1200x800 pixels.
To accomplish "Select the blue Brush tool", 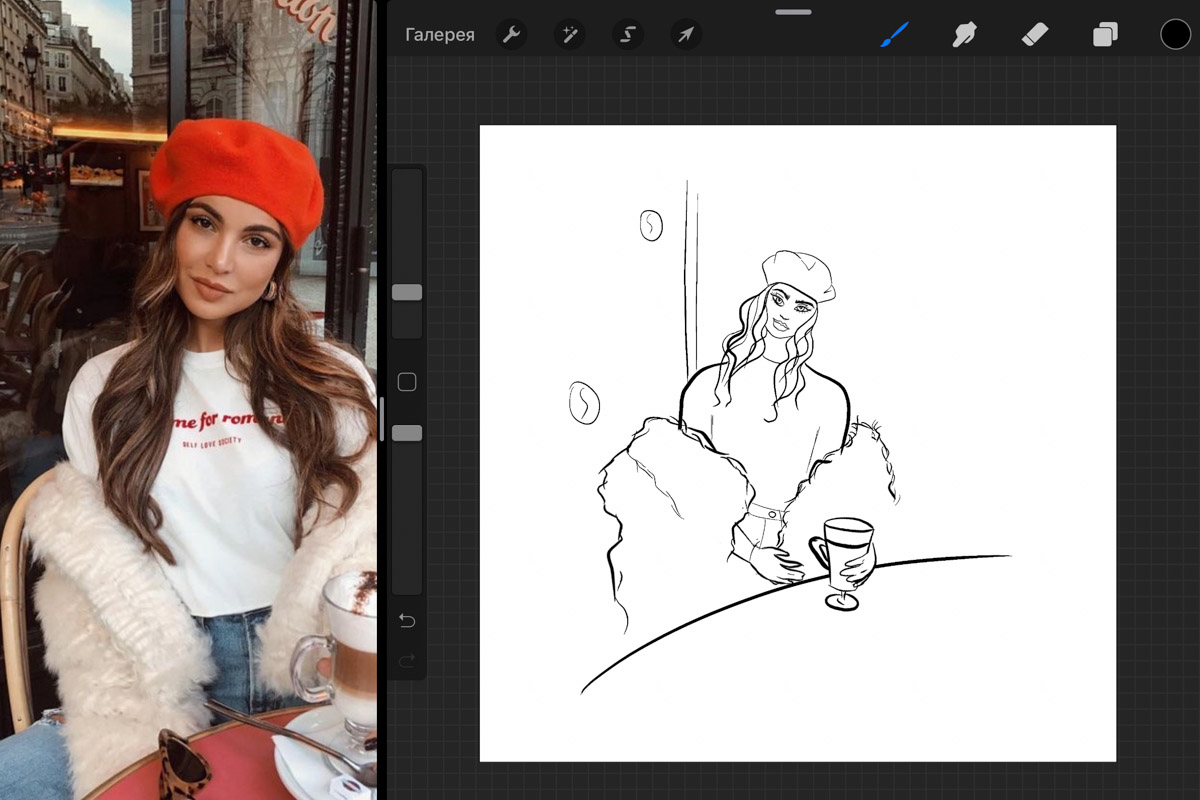I will point(894,35).
